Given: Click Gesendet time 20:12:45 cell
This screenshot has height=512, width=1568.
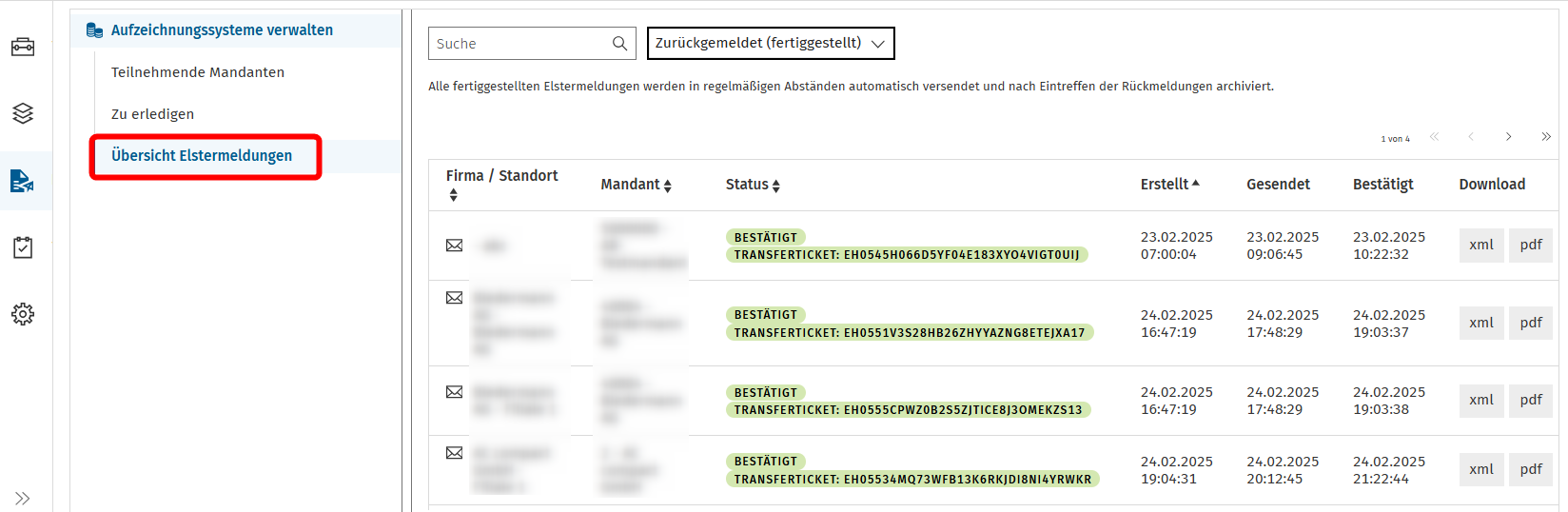Looking at the screenshot, I should (1275, 480).
